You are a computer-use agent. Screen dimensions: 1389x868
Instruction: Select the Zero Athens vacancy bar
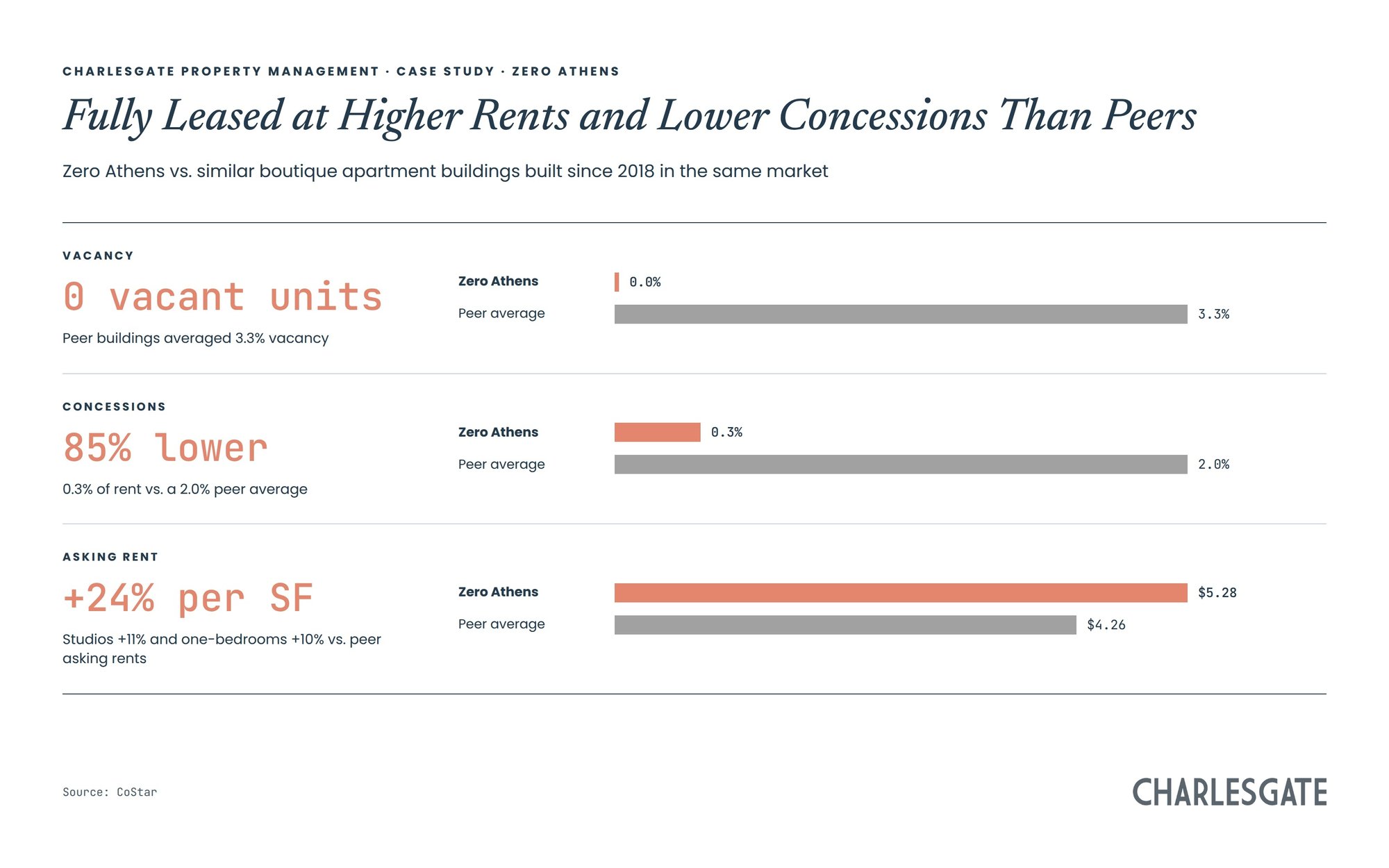tap(617, 282)
